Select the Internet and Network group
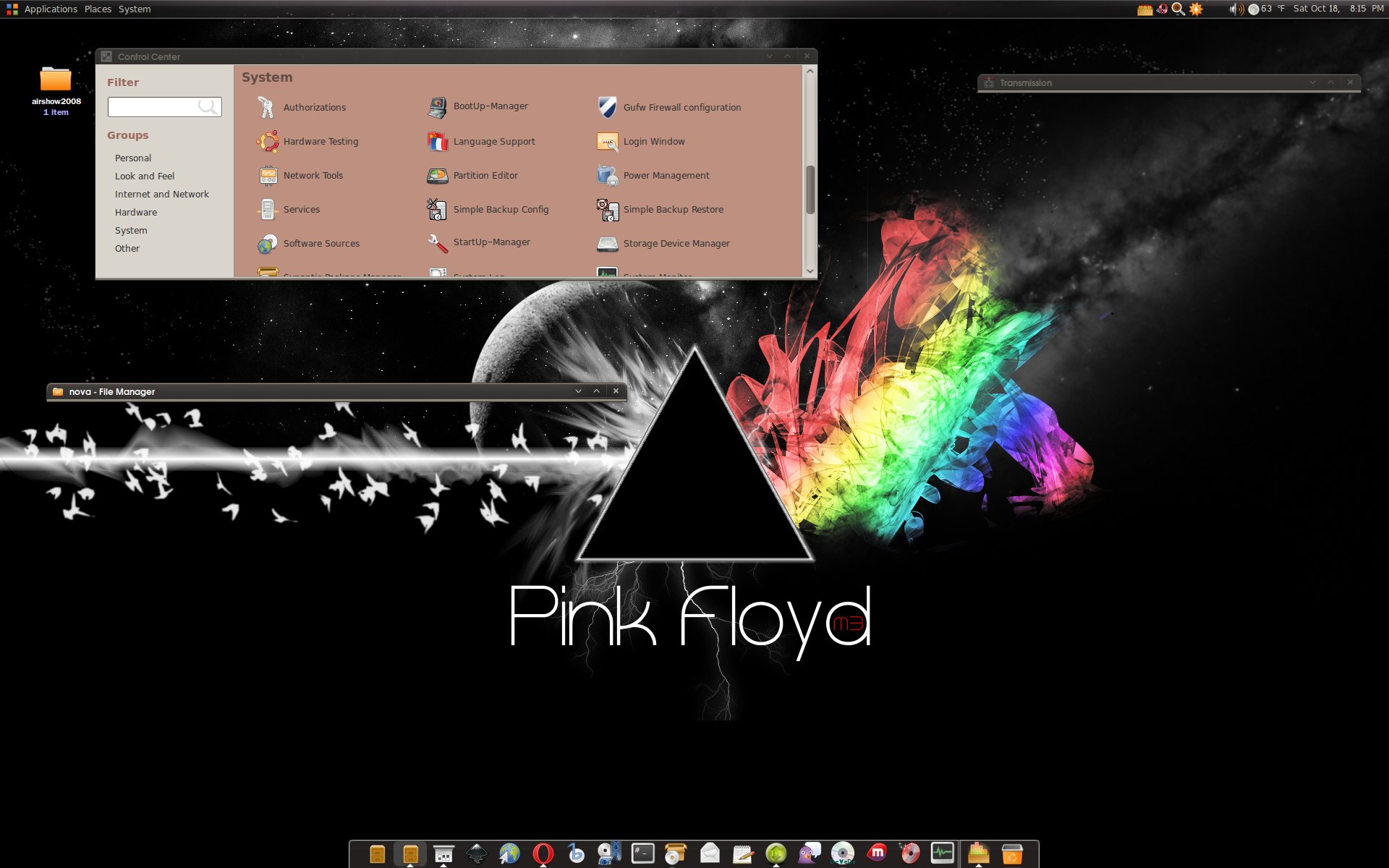Viewport: 1389px width, 868px height. coord(161,195)
